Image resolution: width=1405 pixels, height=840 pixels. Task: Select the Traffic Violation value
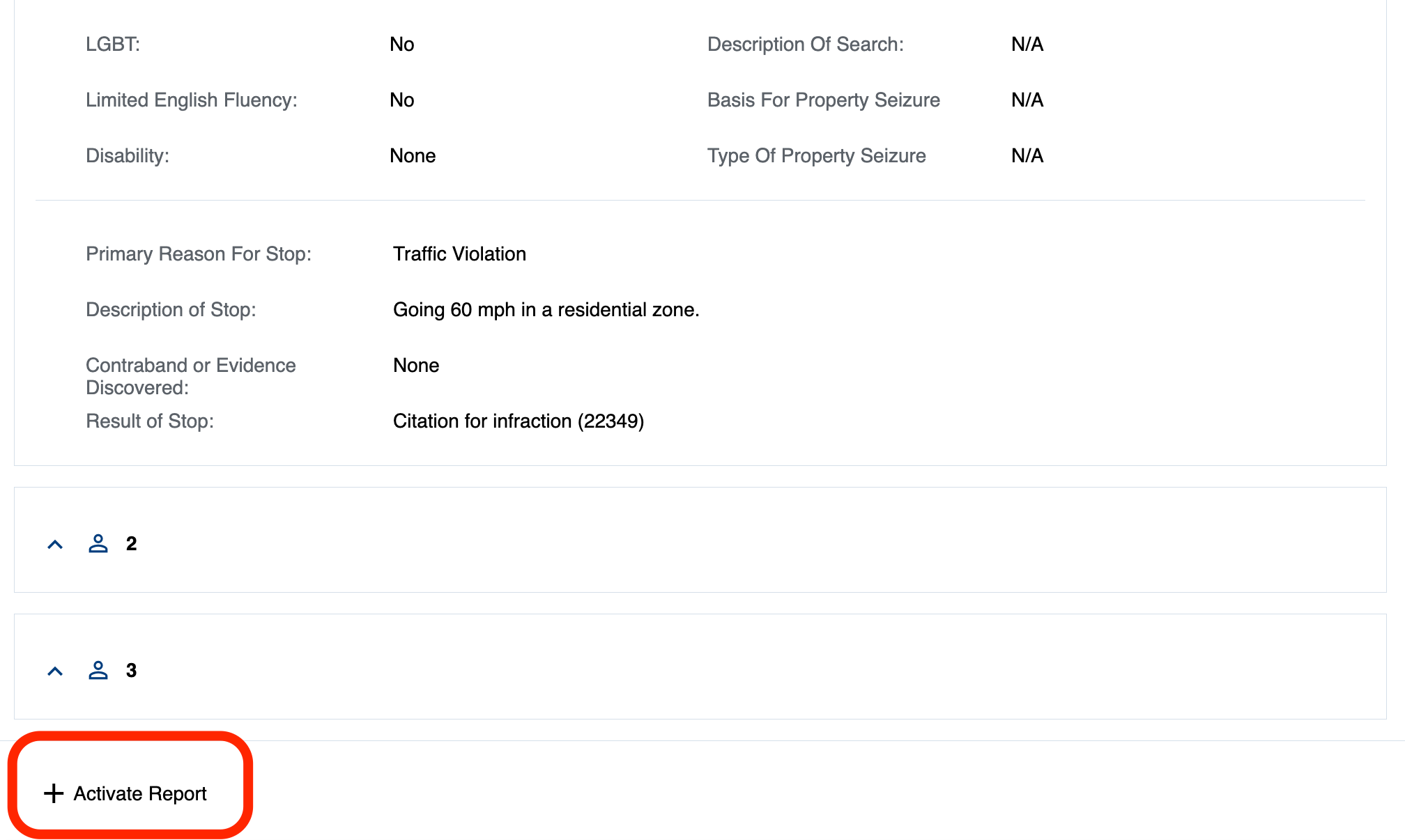click(x=459, y=254)
